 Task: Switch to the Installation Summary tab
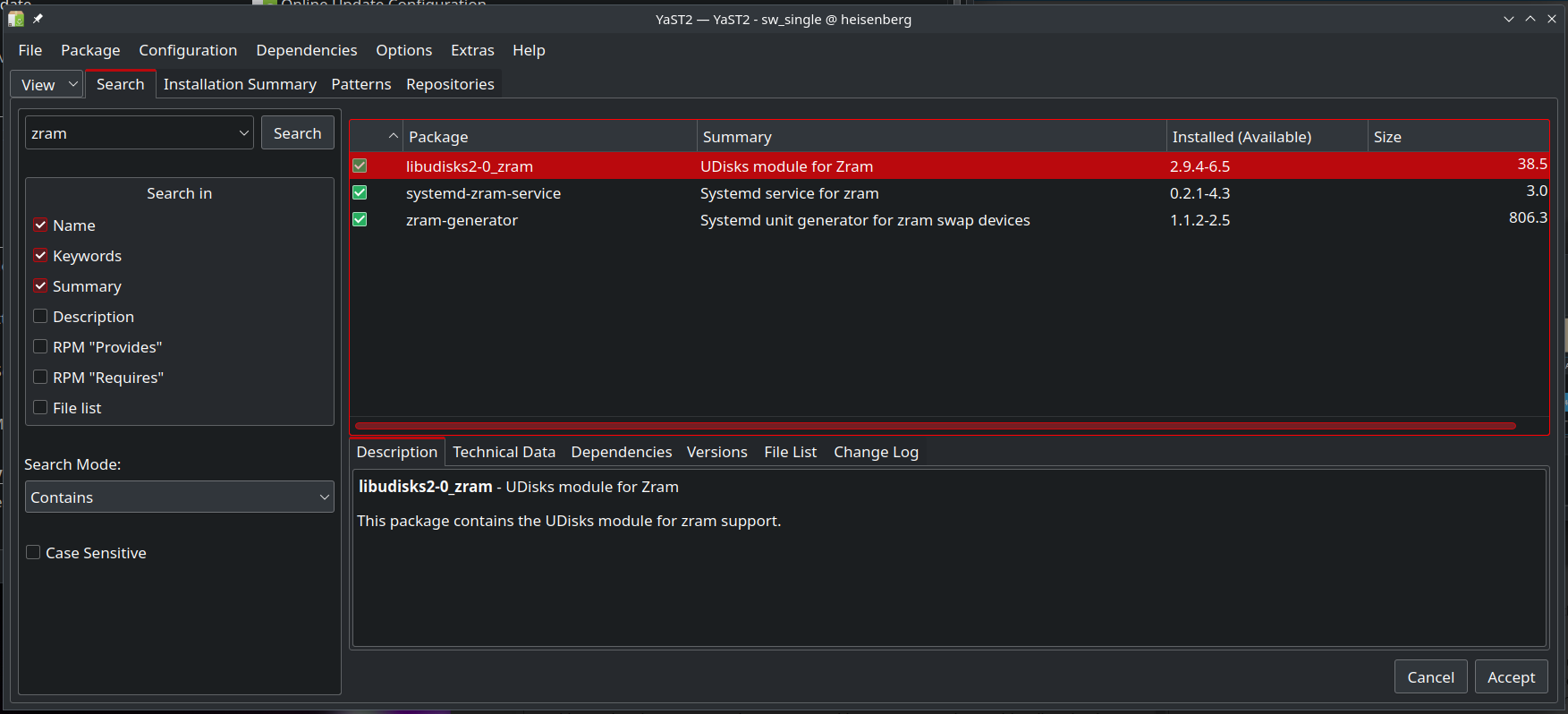pyautogui.click(x=240, y=84)
